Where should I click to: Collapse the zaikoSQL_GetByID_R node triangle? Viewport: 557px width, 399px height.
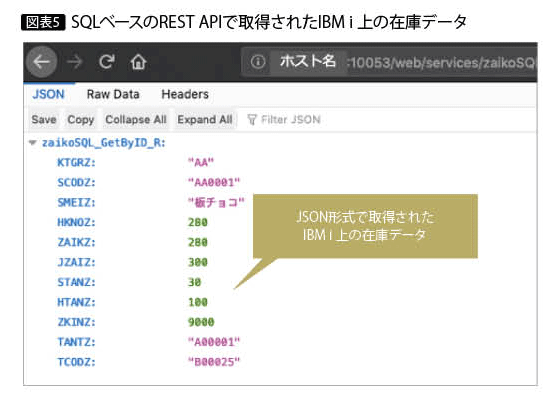(33, 143)
